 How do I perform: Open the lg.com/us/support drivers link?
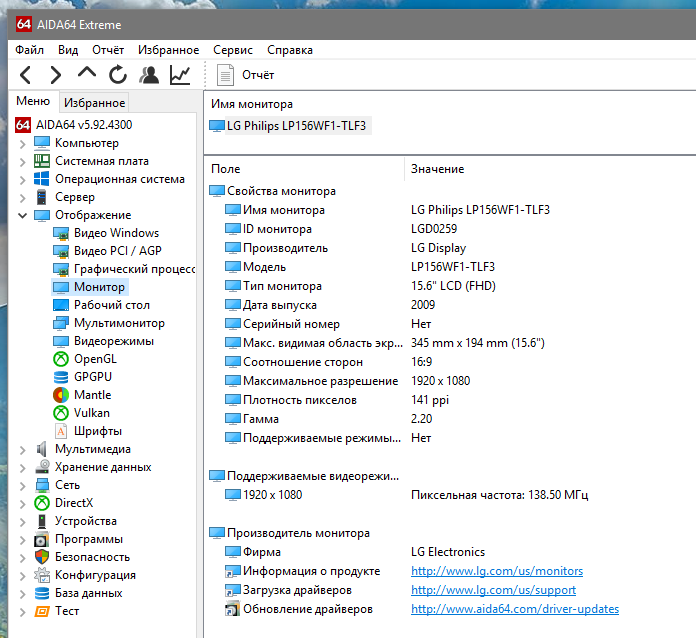493,590
